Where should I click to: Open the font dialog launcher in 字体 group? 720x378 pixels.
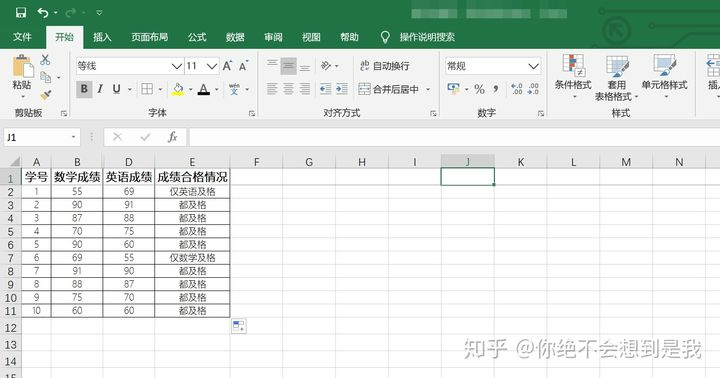pyautogui.click(x=252, y=113)
